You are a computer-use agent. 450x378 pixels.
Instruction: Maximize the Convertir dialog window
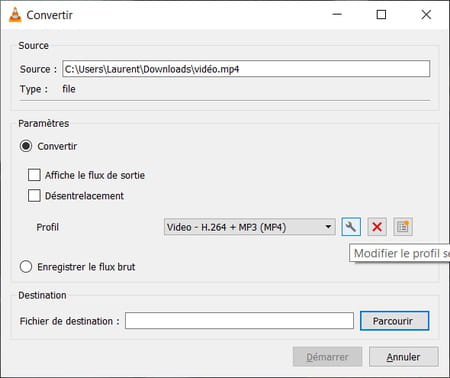coord(381,15)
